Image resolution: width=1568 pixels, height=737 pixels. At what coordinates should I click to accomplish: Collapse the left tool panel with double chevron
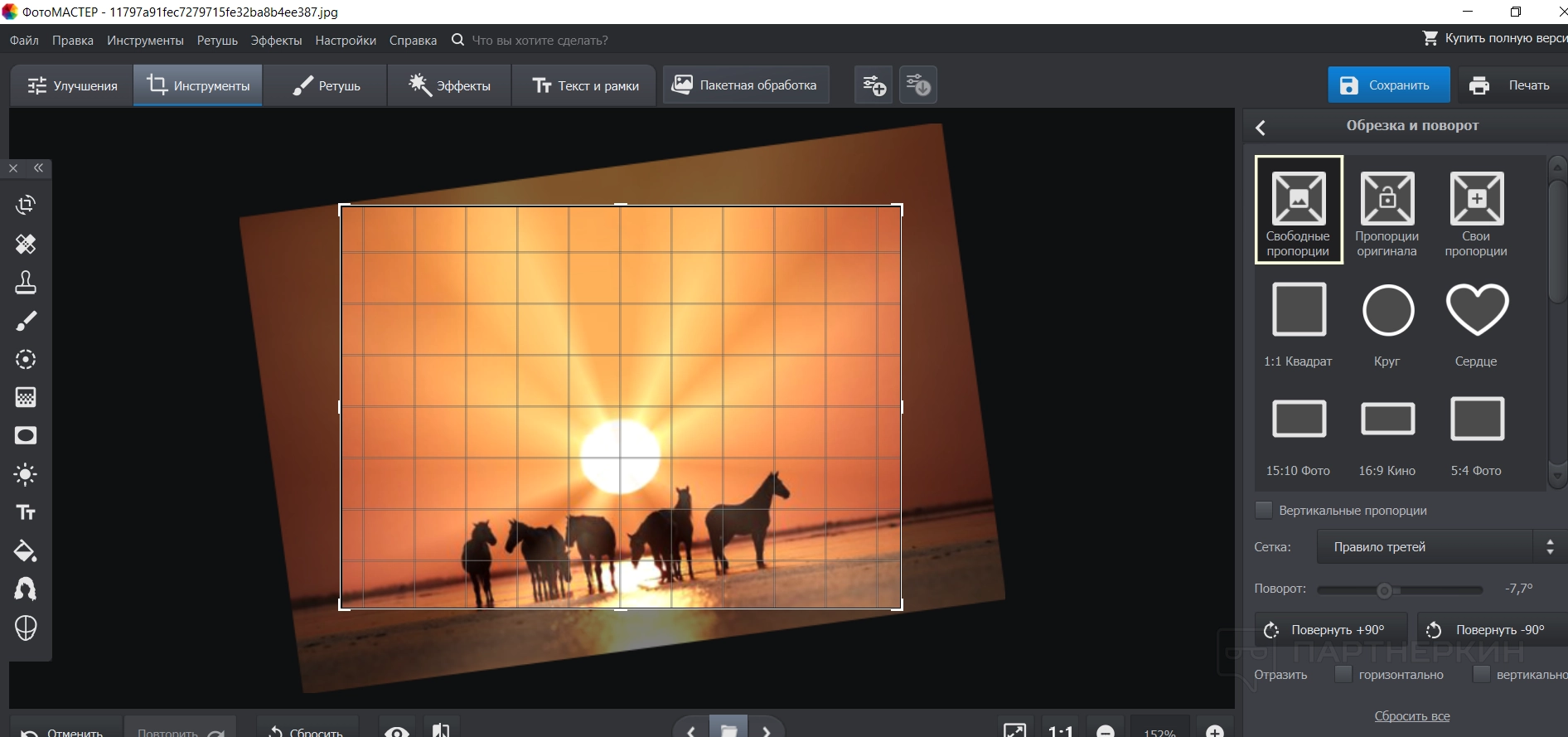tap(39, 168)
